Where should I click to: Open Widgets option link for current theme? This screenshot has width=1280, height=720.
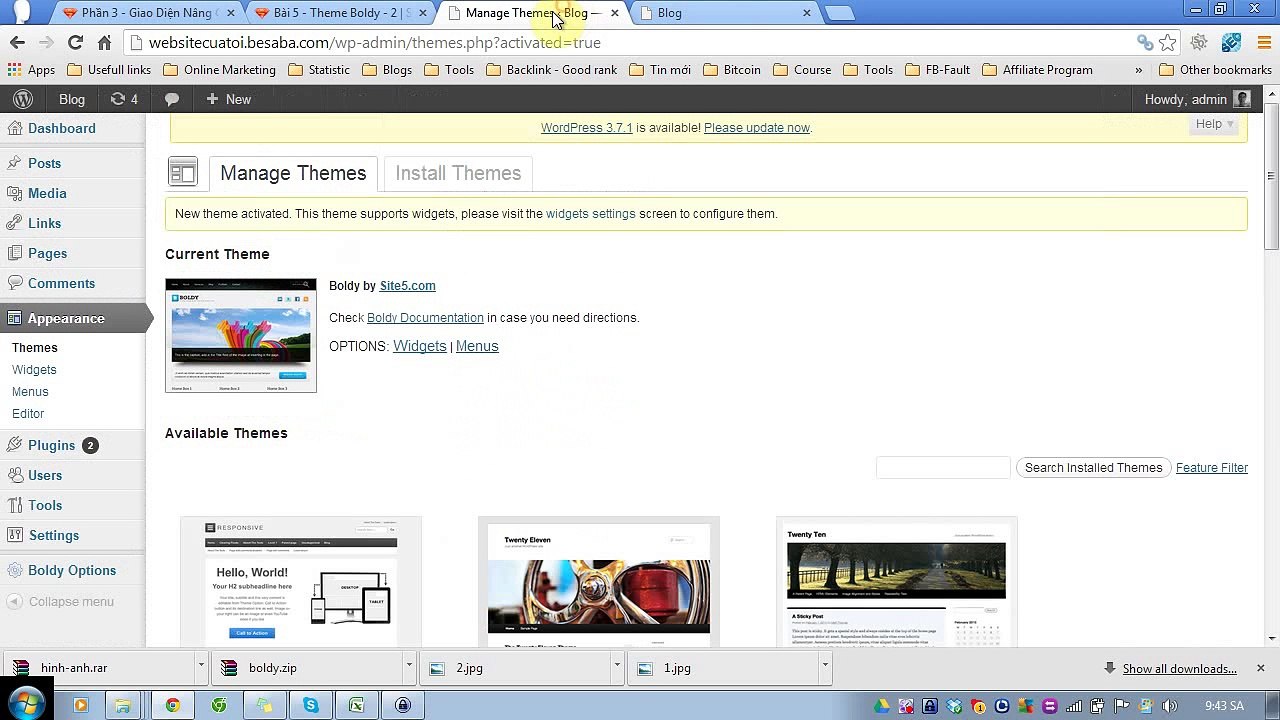point(420,346)
